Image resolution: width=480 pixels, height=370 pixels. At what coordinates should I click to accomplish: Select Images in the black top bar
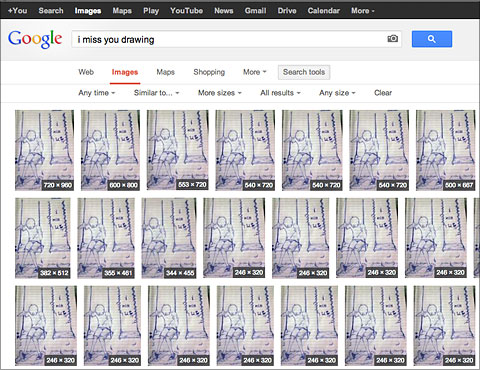(88, 11)
